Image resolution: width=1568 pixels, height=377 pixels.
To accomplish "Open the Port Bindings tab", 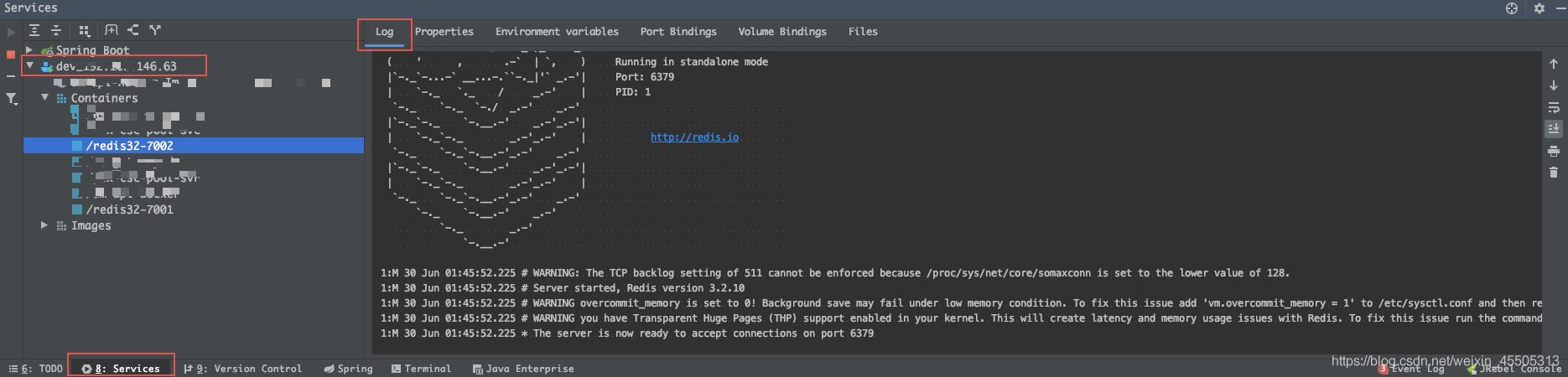I will pos(678,32).
